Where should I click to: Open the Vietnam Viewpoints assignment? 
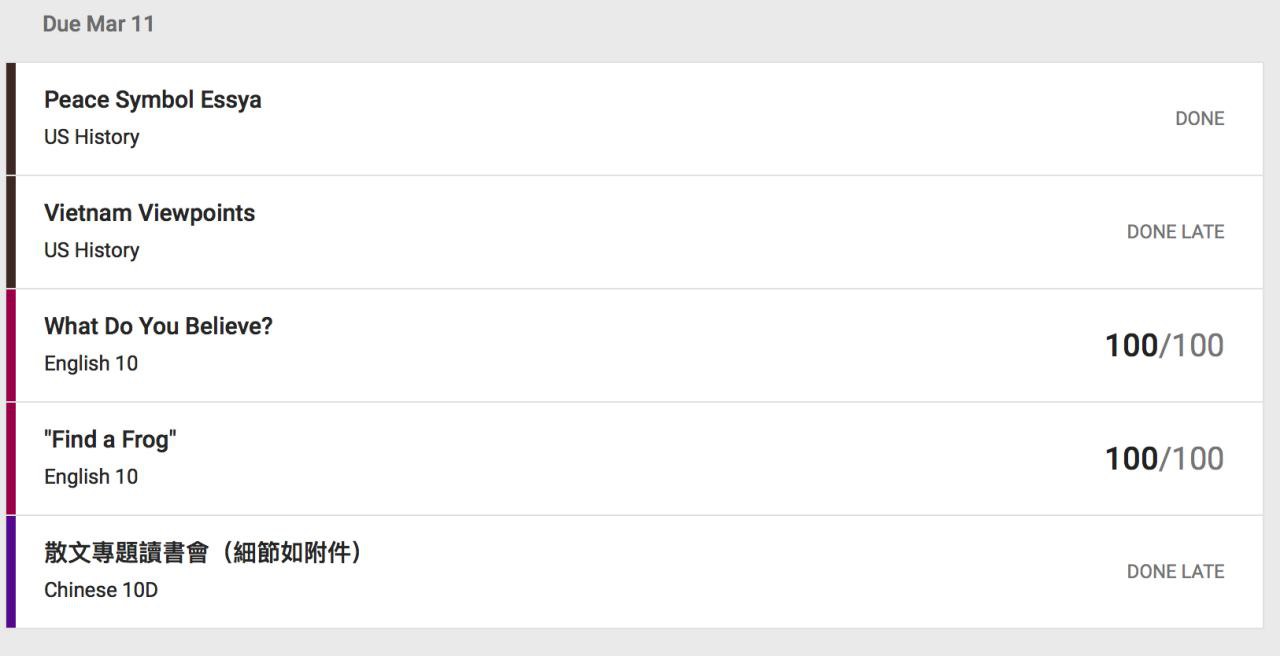149,213
